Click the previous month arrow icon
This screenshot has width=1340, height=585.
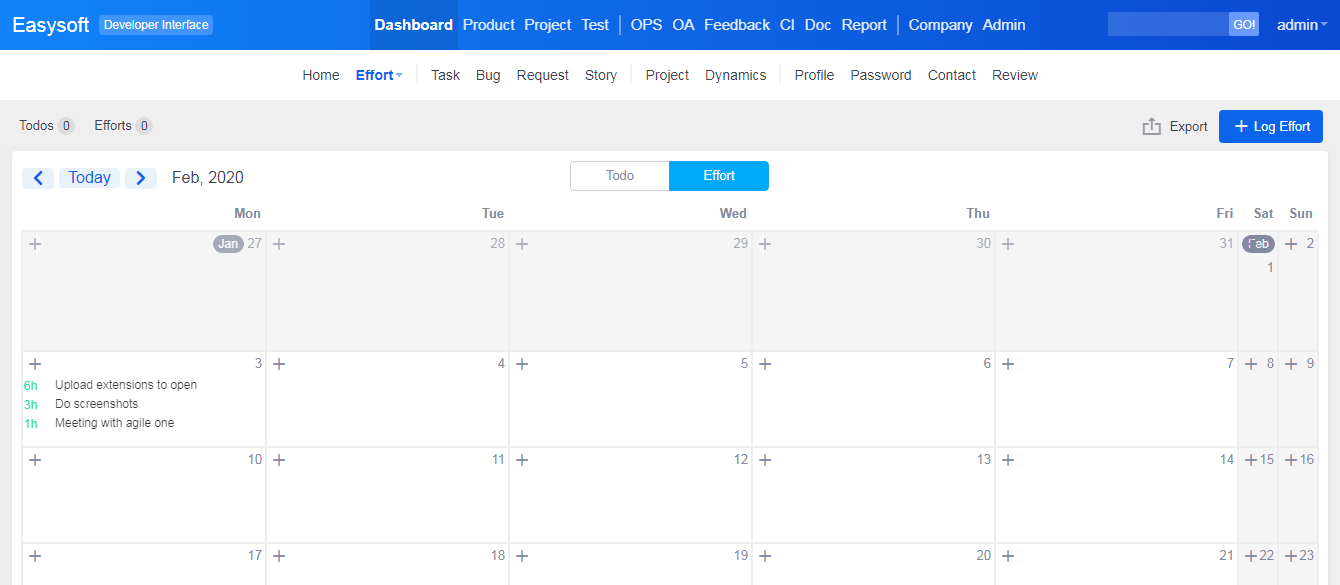coord(38,178)
